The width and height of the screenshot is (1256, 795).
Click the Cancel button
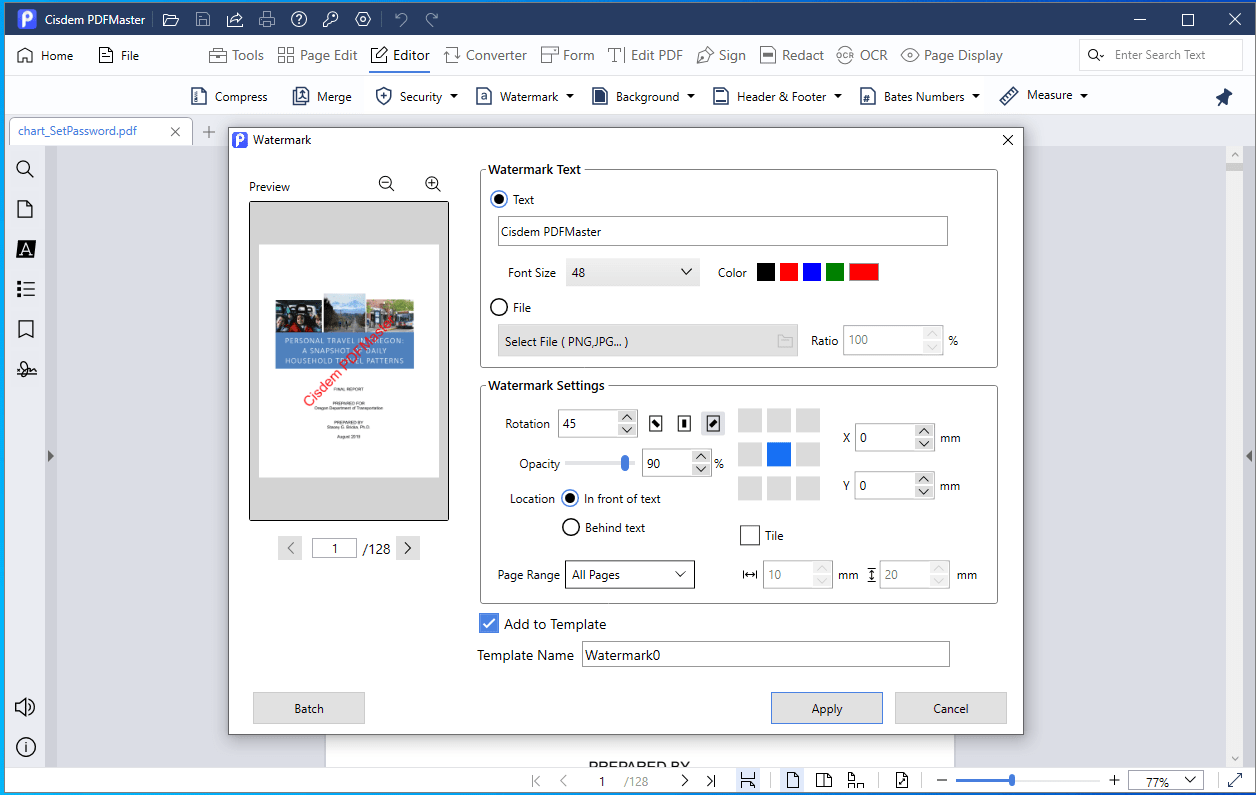(951, 708)
